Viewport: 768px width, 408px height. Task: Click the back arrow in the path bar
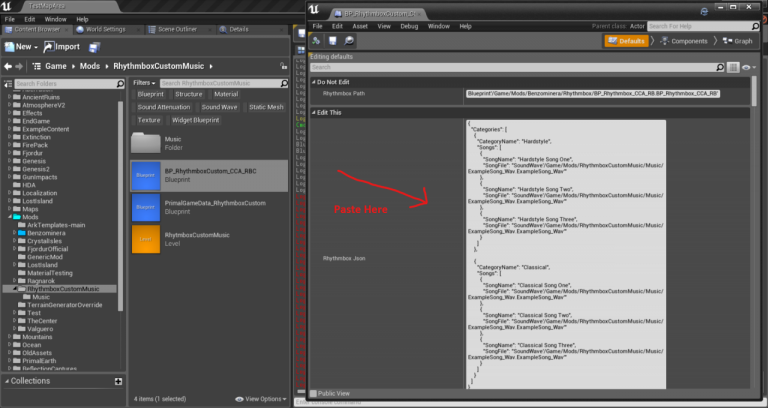[9, 64]
